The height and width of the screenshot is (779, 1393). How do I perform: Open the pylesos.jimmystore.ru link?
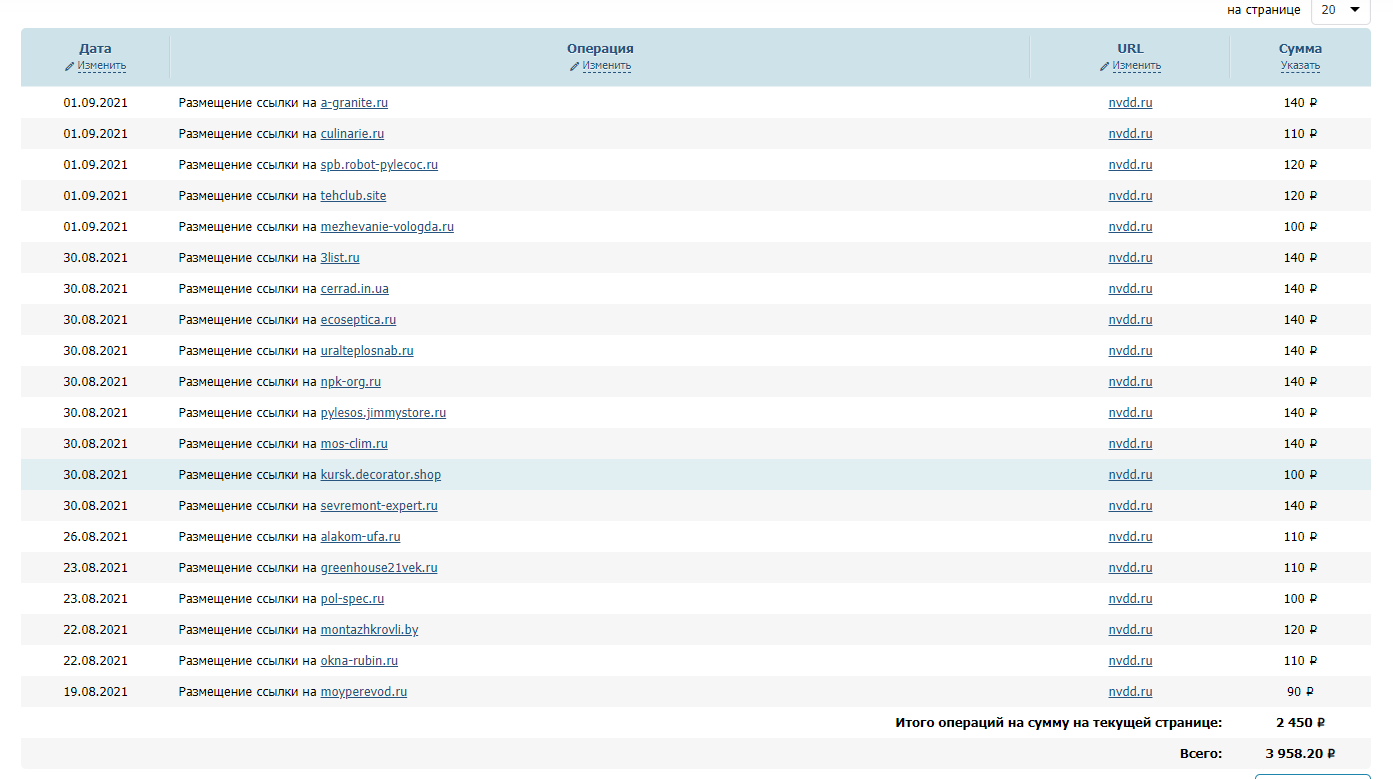(x=383, y=413)
